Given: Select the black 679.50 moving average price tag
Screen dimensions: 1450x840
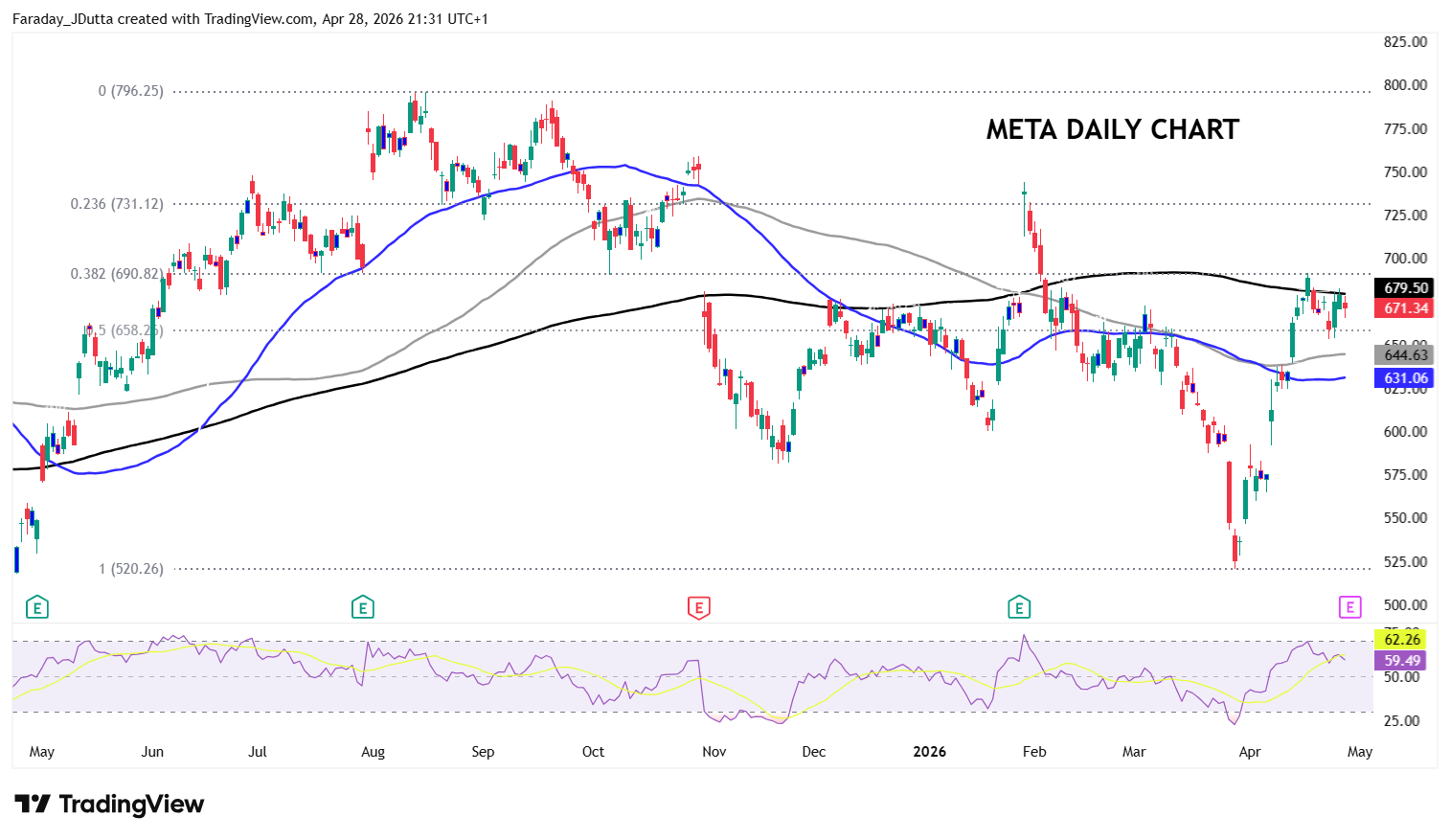Looking at the screenshot, I should (1404, 287).
